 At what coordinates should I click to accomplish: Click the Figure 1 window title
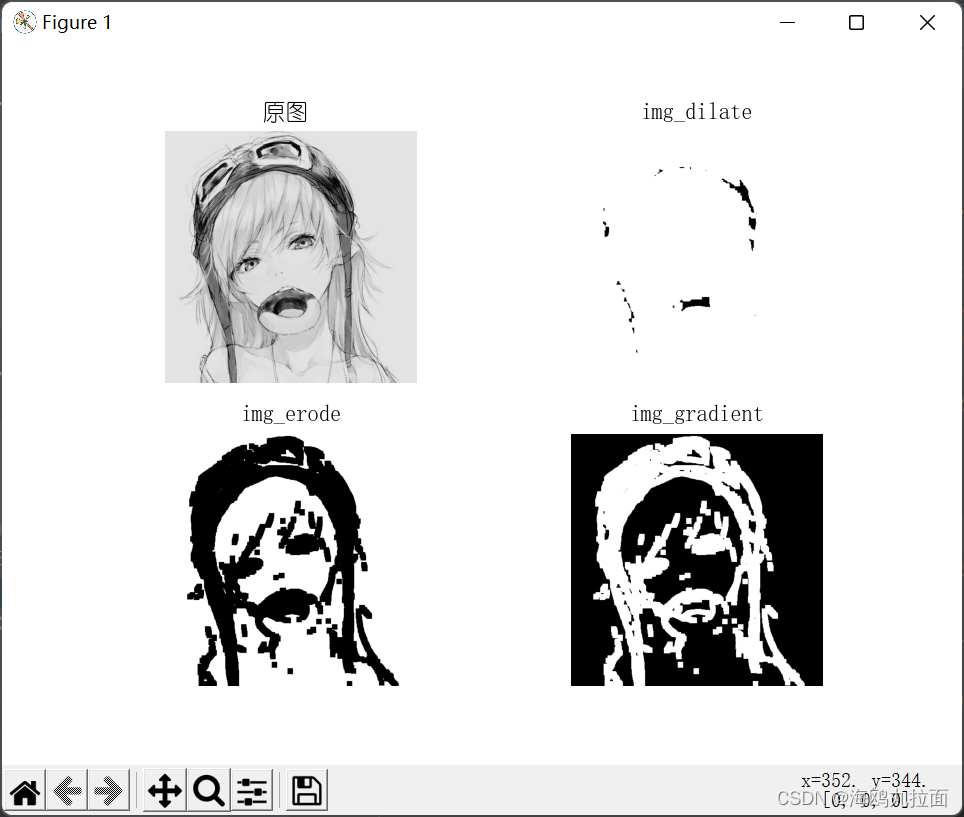pyautogui.click(x=77, y=23)
